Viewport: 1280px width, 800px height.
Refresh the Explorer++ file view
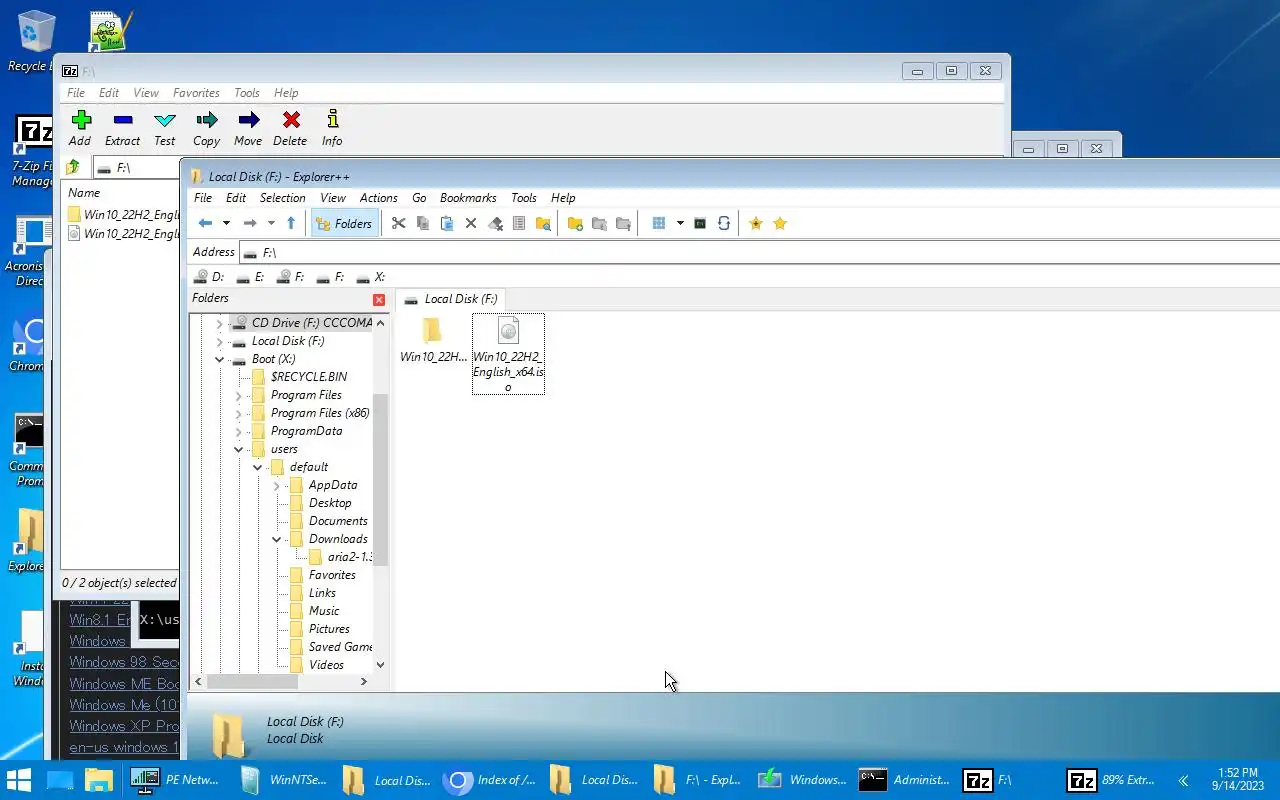click(724, 223)
